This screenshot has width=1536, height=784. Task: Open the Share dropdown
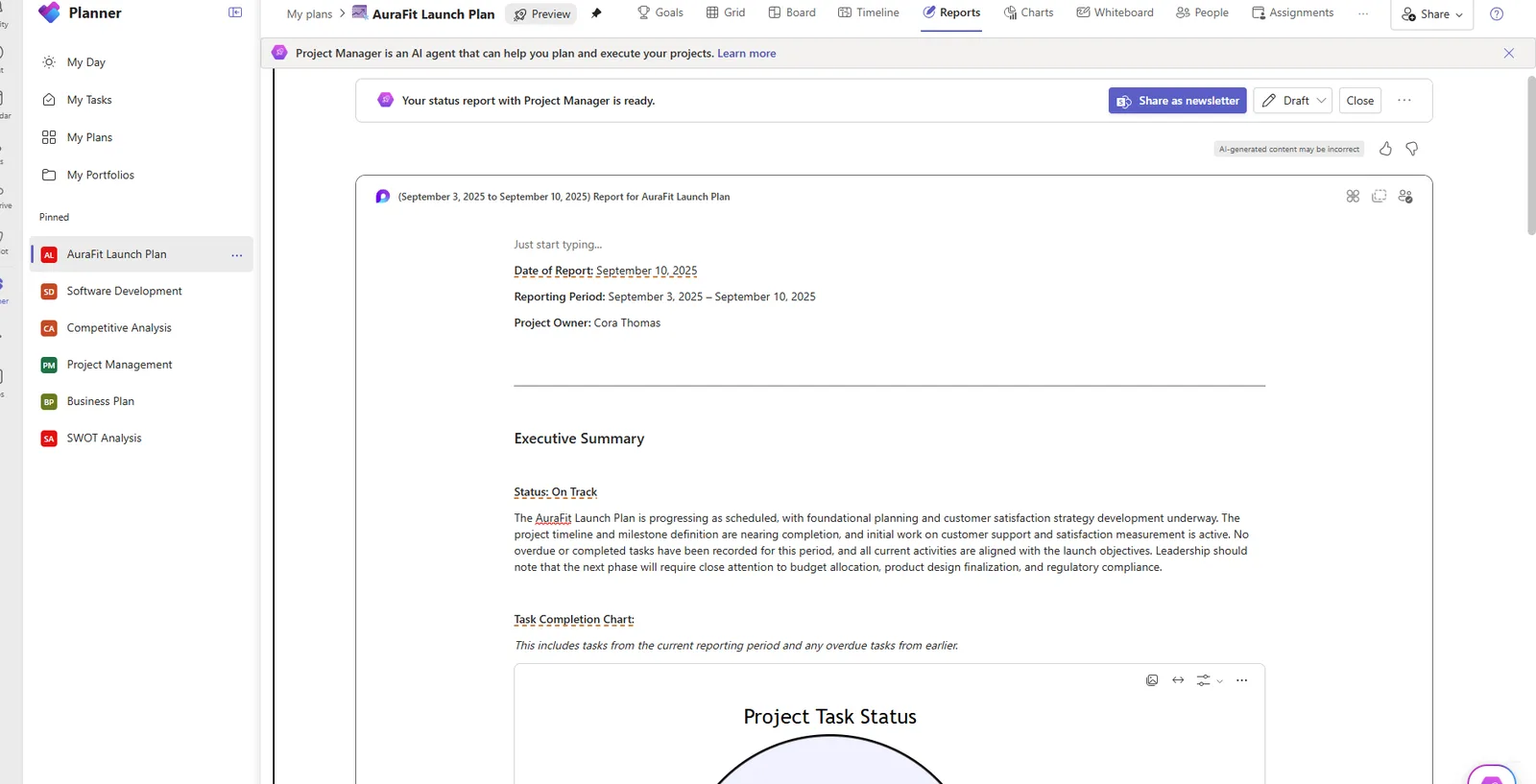[x=1431, y=14]
